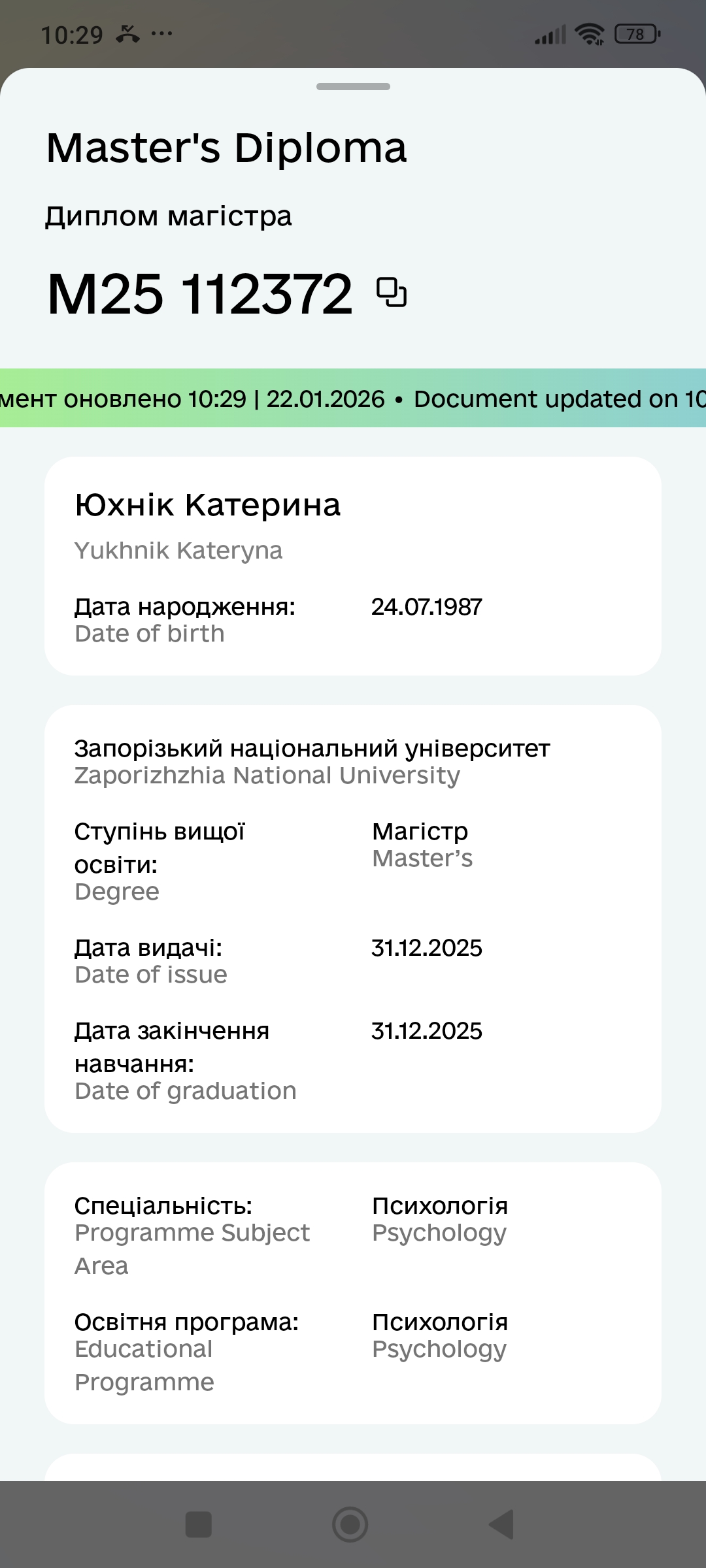Viewport: 706px width, 1568px height.
Task: Tap the Wi-Fi status icon
Action: click(x=589, y=34)
